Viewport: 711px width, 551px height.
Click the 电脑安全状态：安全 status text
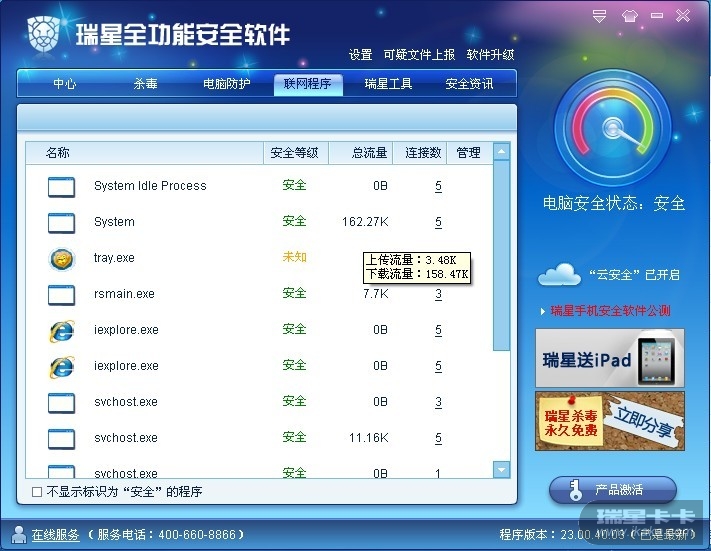[x=614, y=203]
